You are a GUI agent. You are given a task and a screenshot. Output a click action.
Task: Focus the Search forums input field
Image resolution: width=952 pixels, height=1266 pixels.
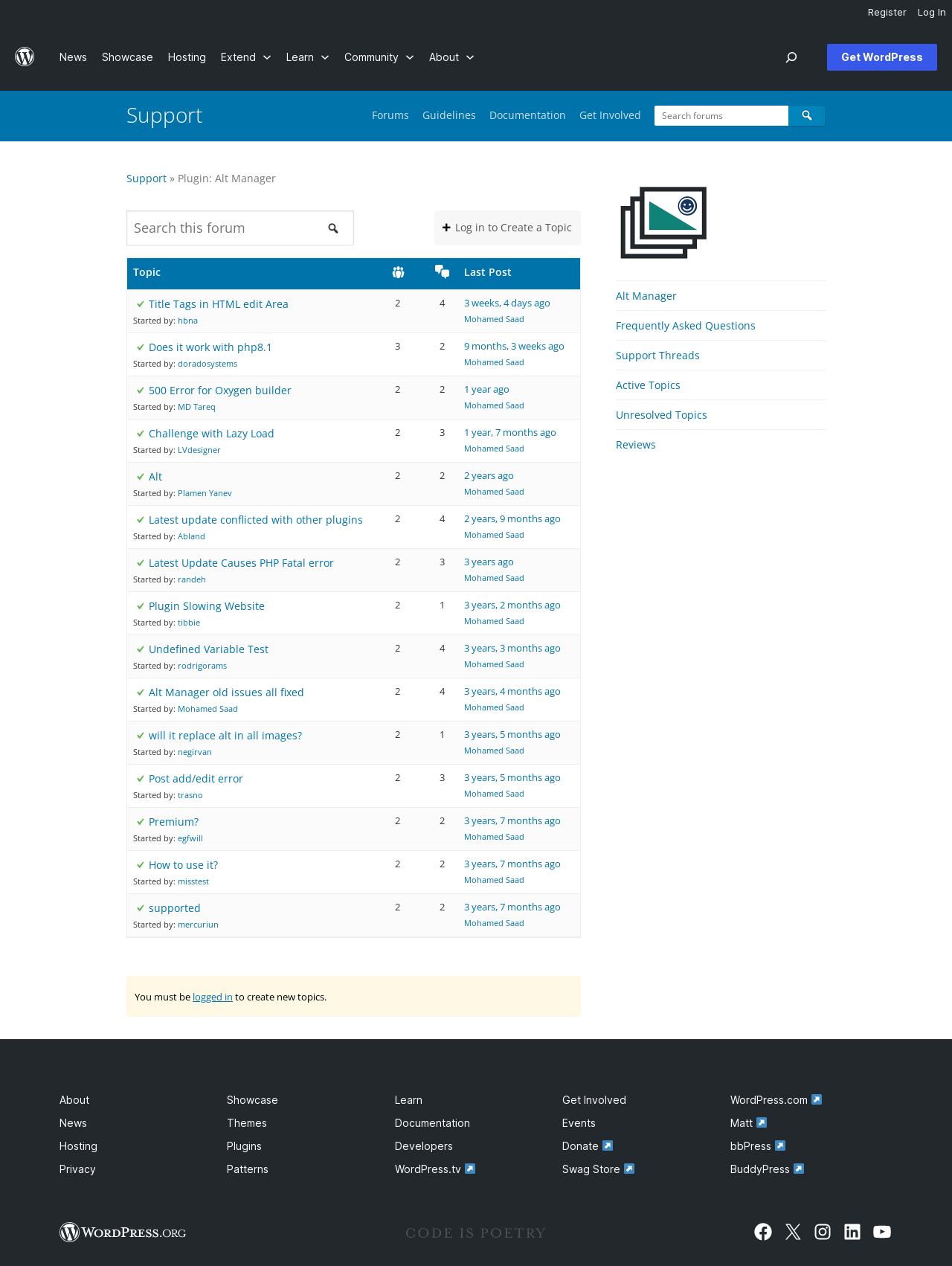click(721, 115)
